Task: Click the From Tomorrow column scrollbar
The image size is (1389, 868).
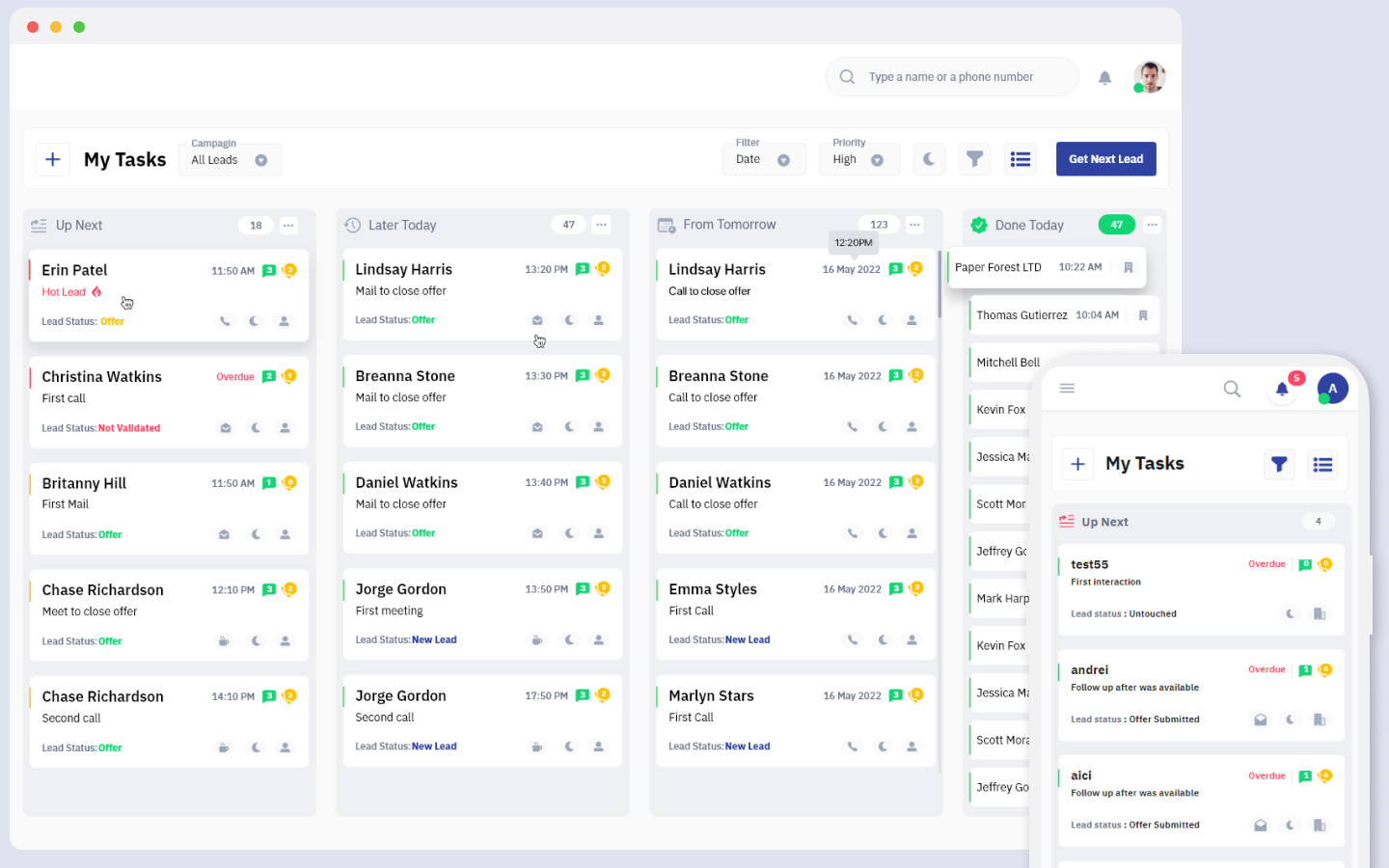Action: tap(940, 285)
